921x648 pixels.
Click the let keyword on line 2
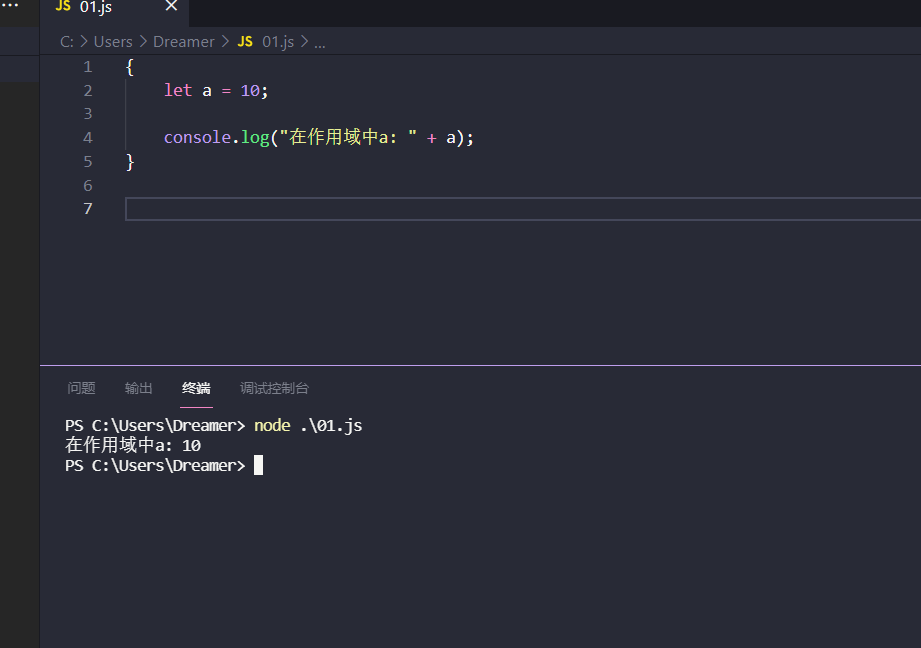pos(177,90)
